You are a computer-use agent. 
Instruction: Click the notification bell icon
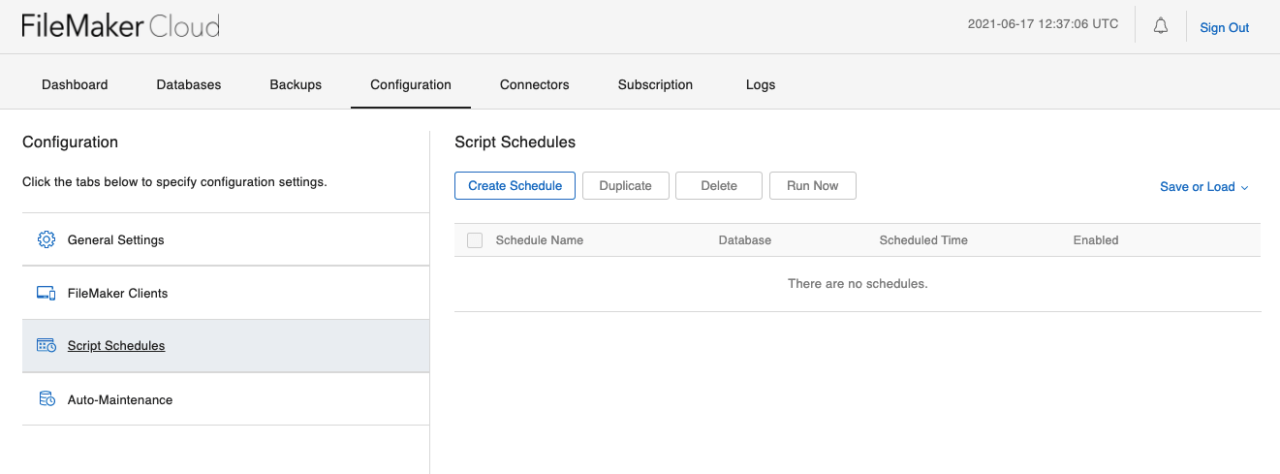tap(1160, 27)
